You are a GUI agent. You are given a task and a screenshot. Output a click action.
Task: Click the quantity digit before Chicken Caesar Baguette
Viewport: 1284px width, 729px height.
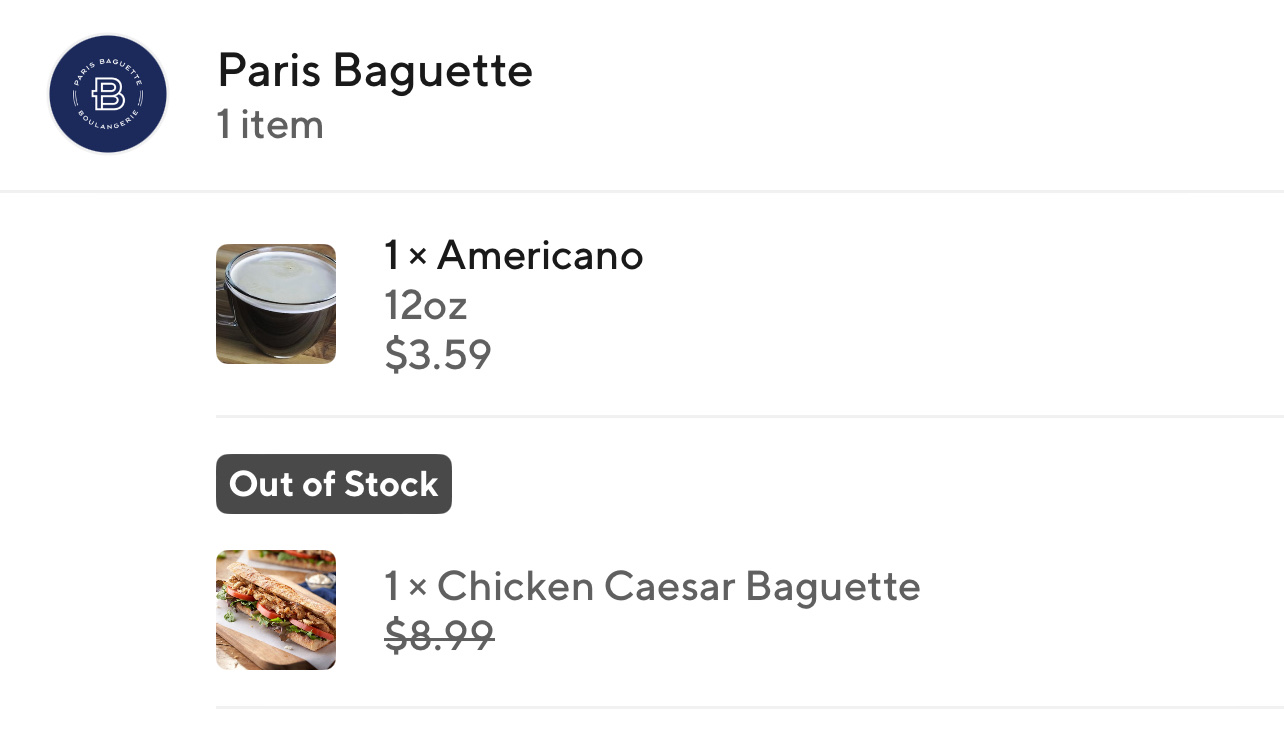point(392,586)
